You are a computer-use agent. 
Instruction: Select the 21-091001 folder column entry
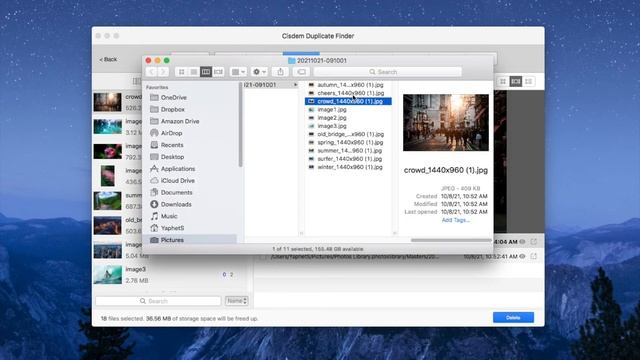click(271, 85)
